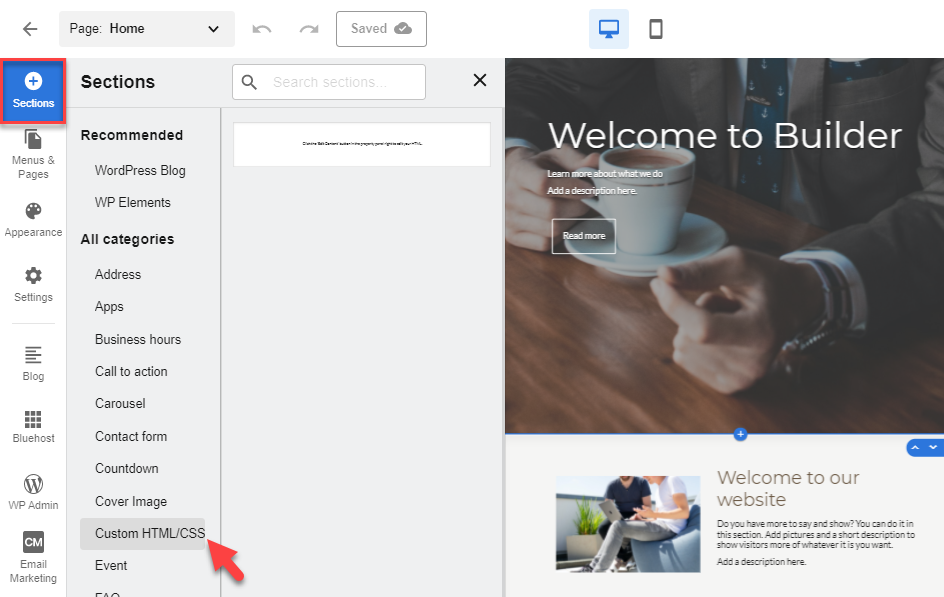Click the back arrow icon
944x597 pixels.
point(30,29)
